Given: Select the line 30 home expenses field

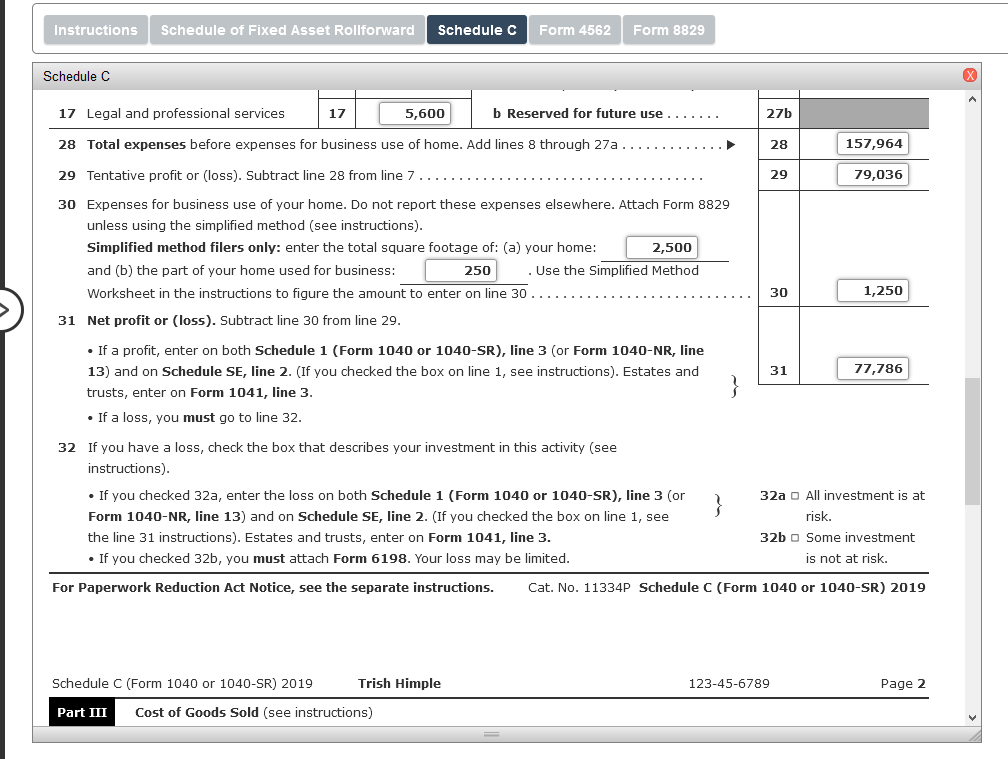Looking at the screenshot, I should (872, 290).
